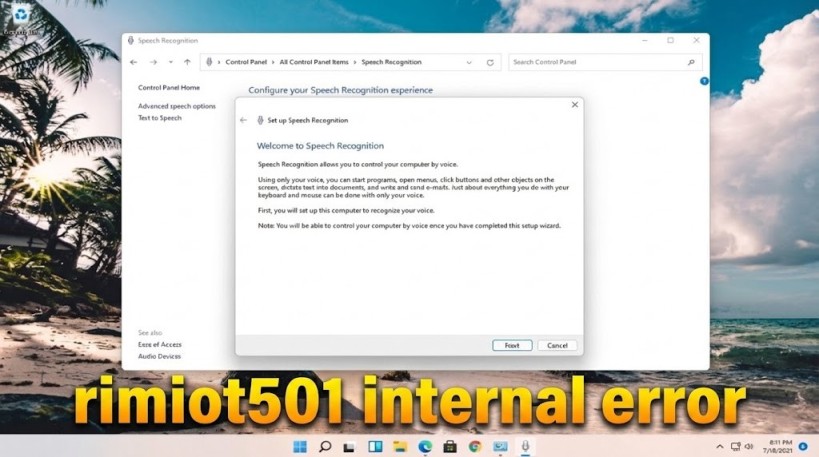
Task: Click Speech Recognition microphone taskbar icon
Action: pyautogui.click(x=525, y=447)
